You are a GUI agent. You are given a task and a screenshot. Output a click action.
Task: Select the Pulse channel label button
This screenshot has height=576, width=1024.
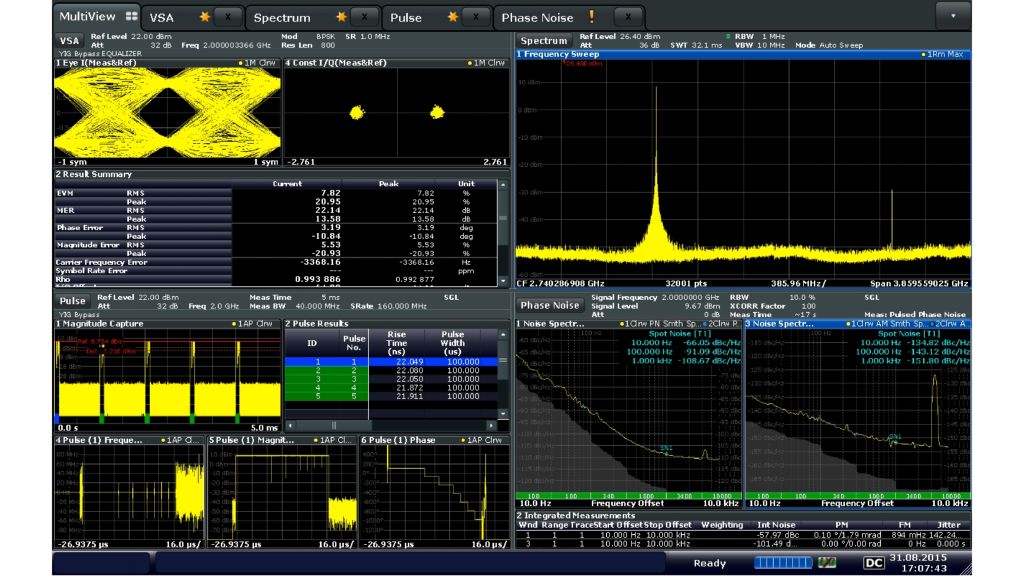coord(72,301)
